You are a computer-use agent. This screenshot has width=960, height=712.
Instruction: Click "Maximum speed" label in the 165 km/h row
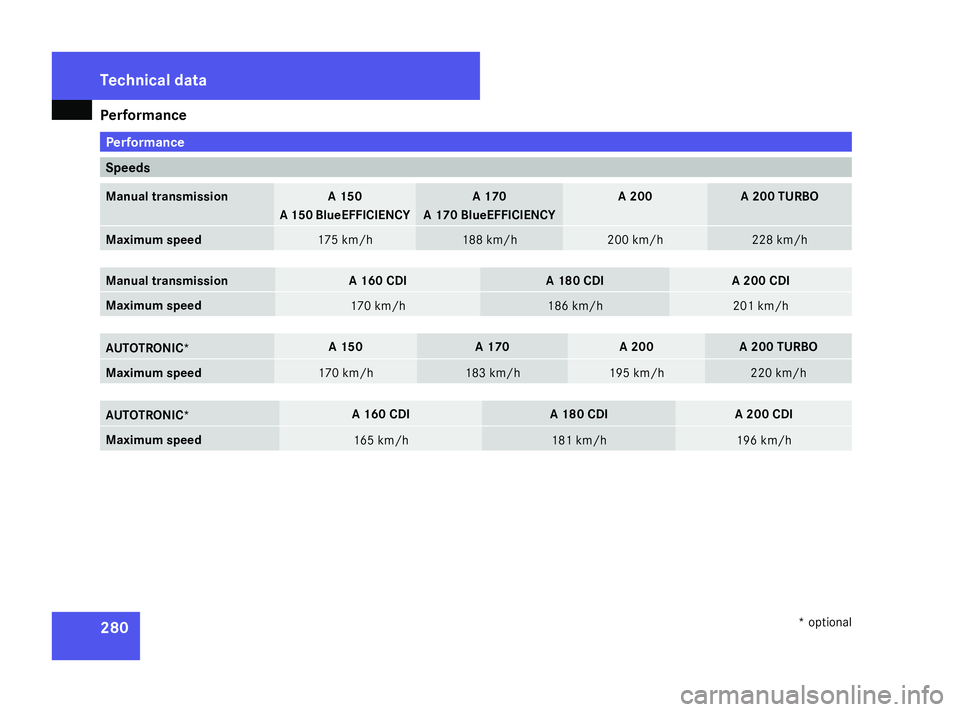point(153,440)
